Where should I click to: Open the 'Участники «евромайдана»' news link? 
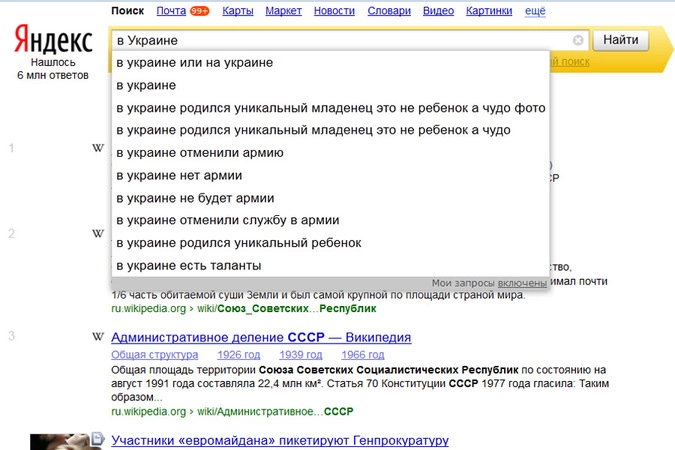[x=279, y=440]
